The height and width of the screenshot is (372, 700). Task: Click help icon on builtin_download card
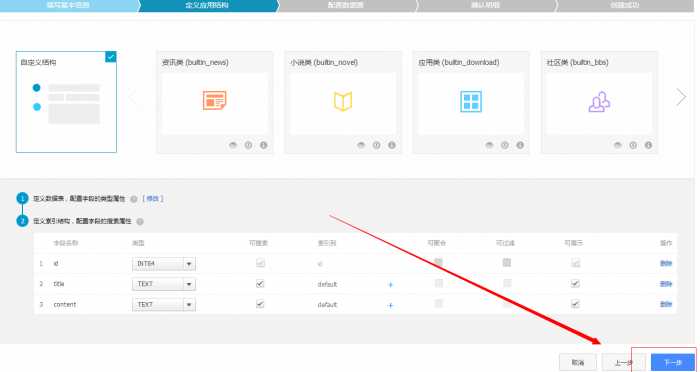tap(504, 145)
